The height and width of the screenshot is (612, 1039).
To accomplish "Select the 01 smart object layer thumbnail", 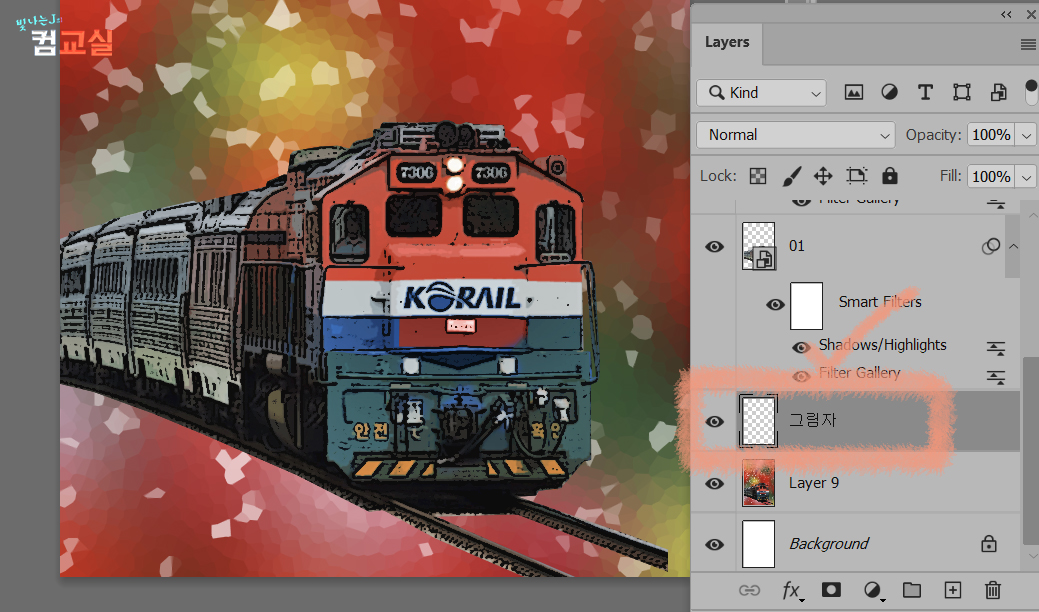I will point(758,246).
